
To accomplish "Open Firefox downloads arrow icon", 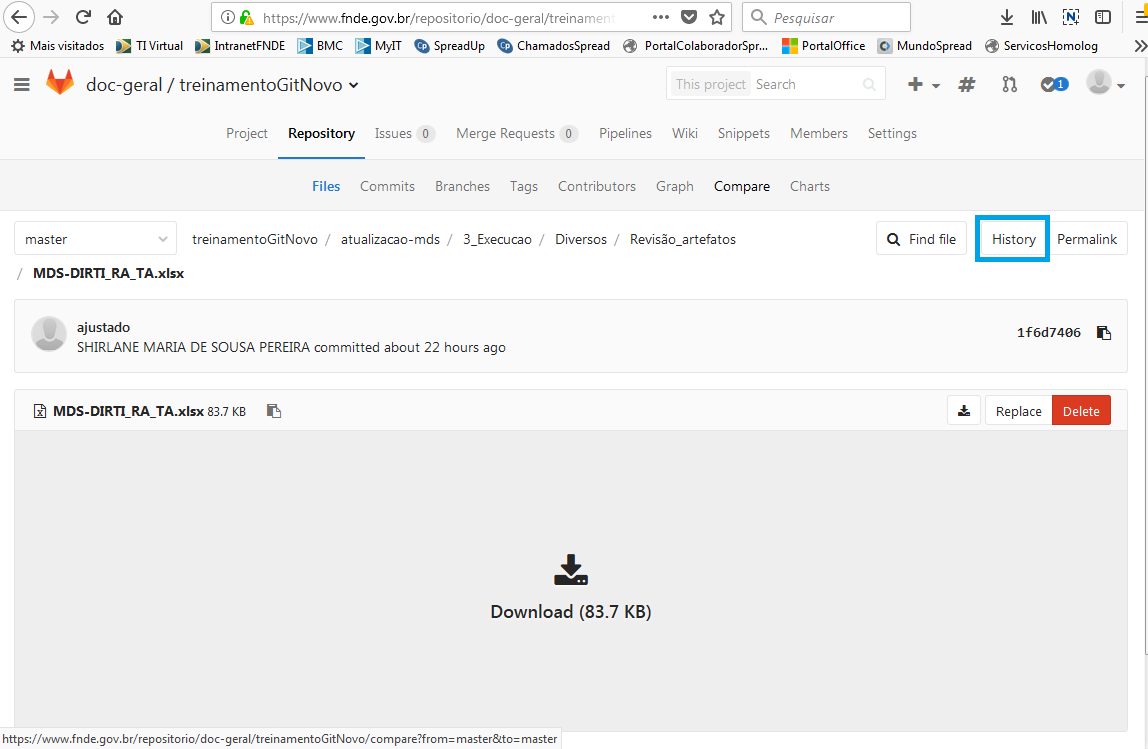I will click(1006, 17).
